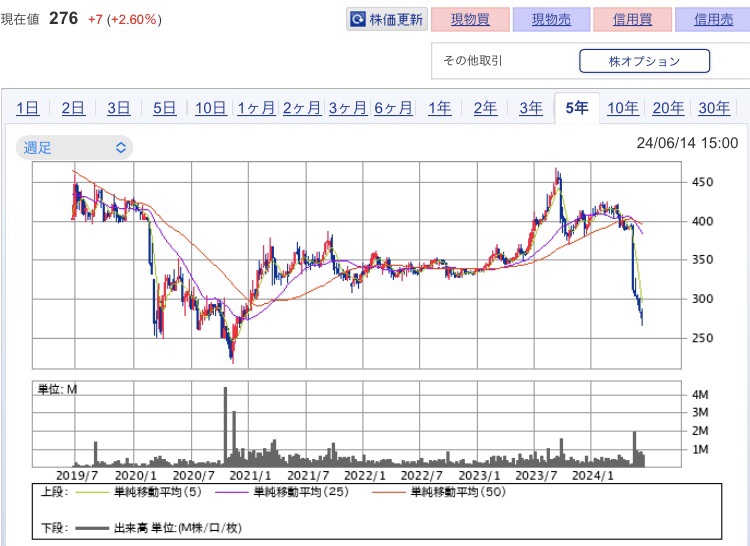Open the 信用買 link

(x=632, y=20)
